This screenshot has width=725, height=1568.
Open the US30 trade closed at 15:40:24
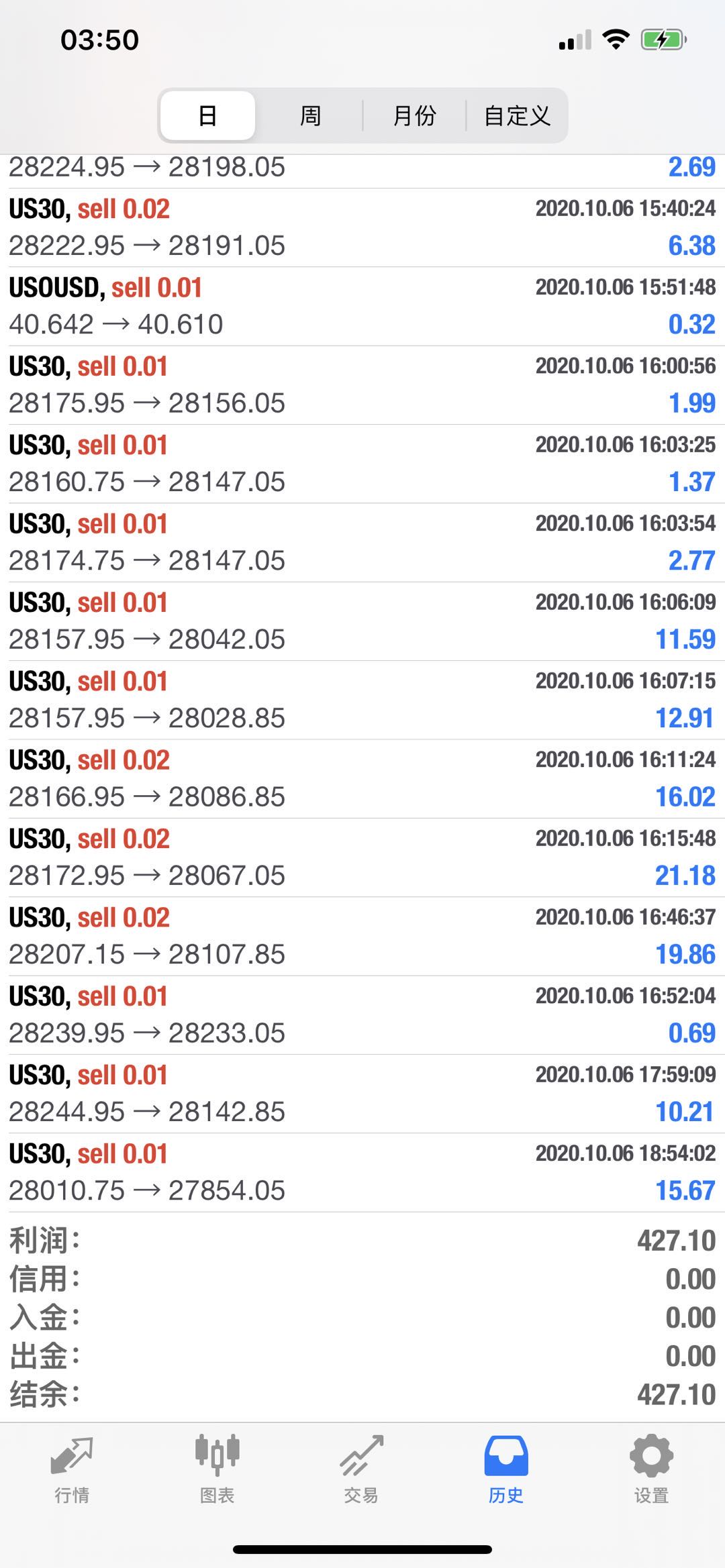362,227
